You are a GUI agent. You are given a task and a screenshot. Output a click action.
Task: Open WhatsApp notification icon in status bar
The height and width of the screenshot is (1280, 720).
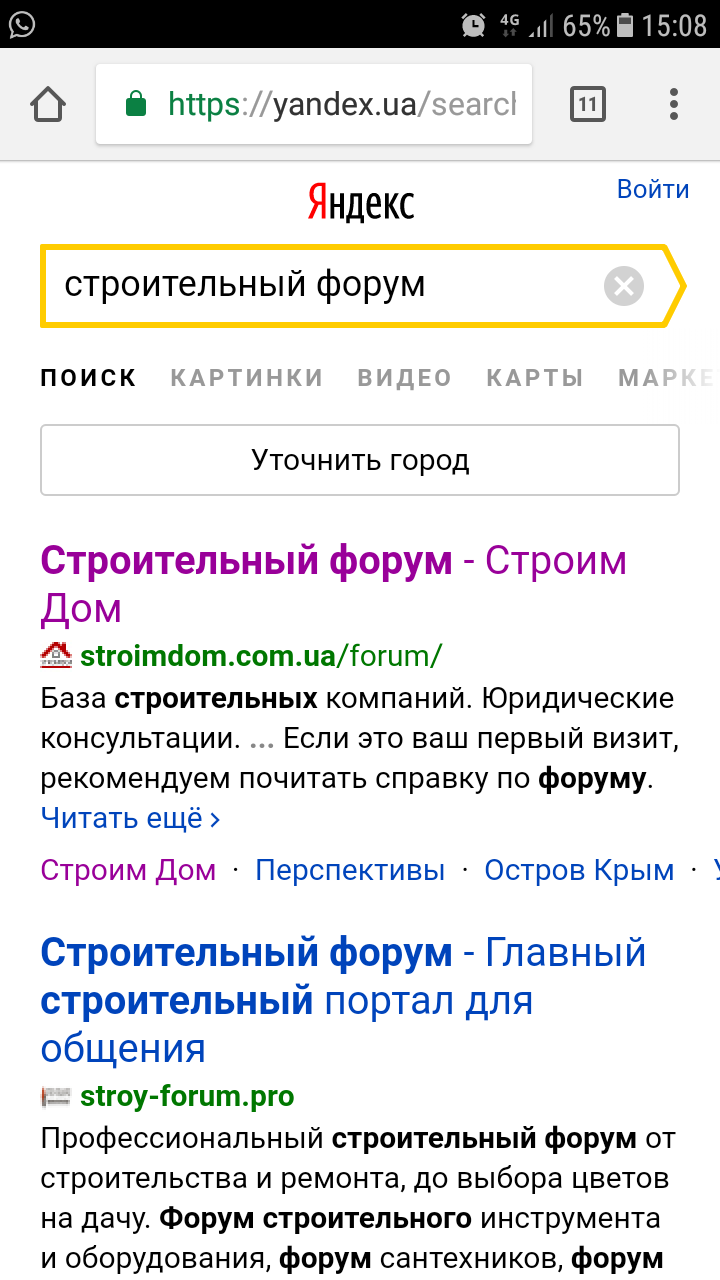click(21, 24)
